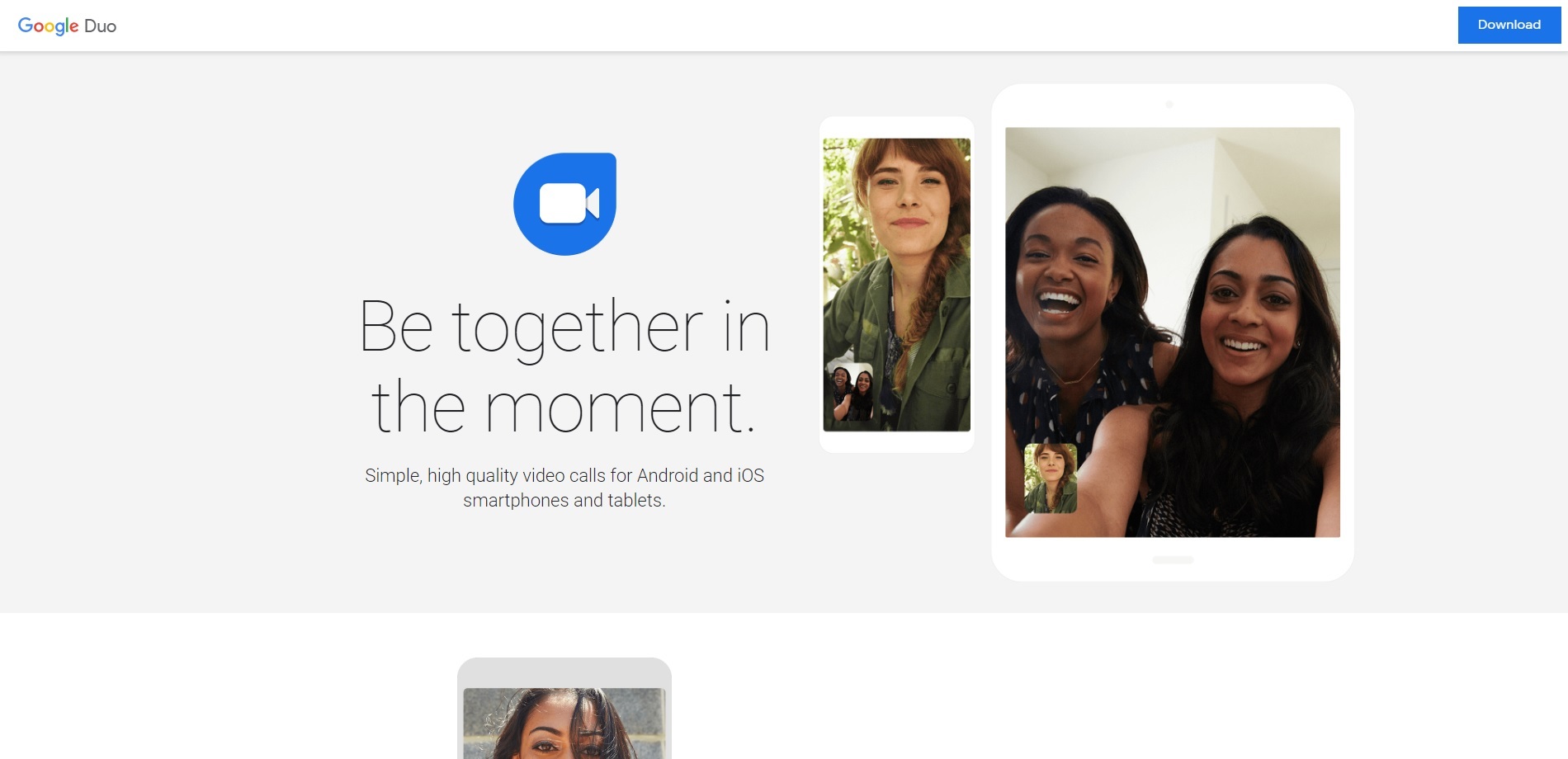Select the Duo wordmark next to the Google logo
Viewport: 1568px width, 759px height.
[102, 26]
